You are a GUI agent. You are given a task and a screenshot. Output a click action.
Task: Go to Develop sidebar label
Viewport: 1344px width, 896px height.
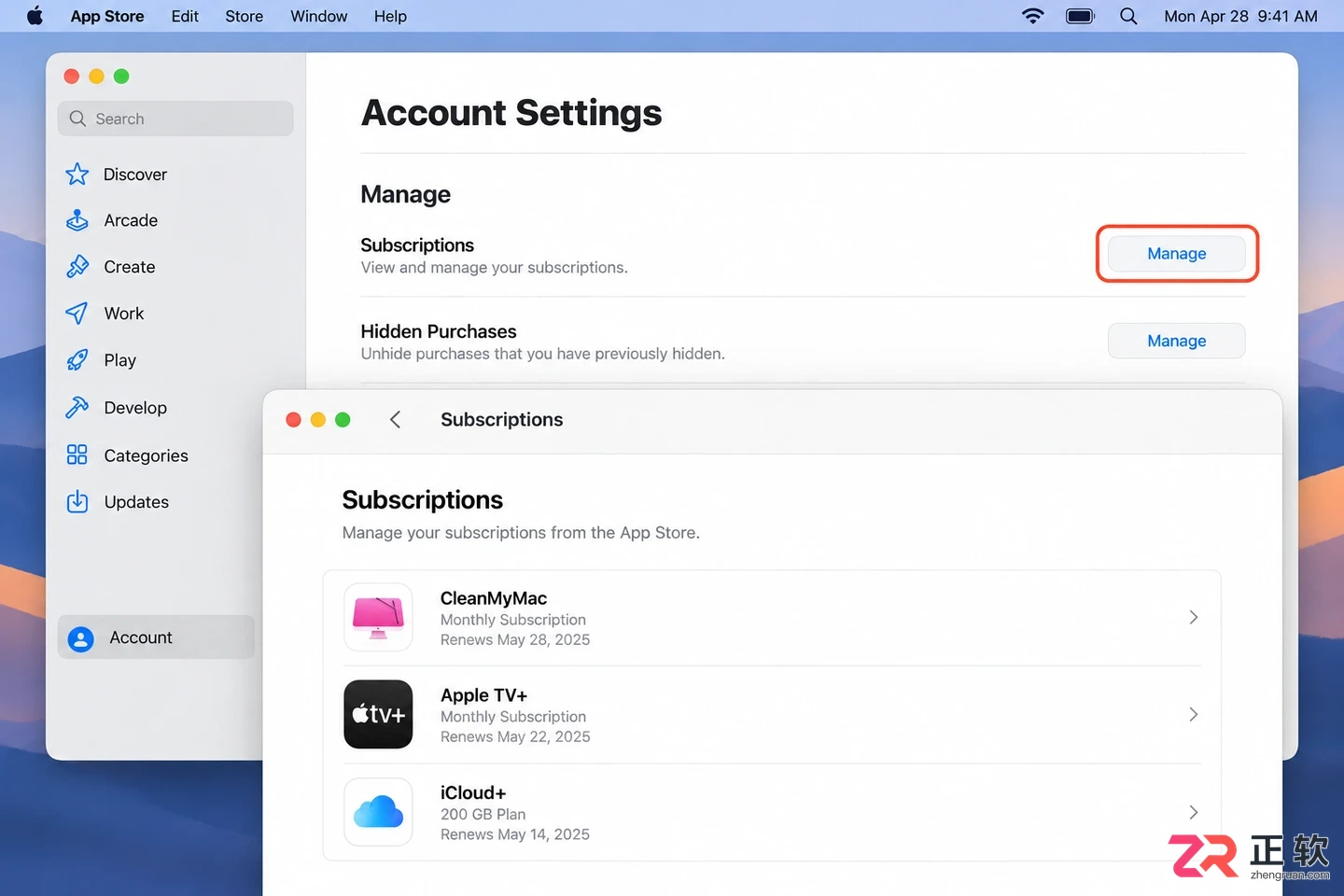135,408
